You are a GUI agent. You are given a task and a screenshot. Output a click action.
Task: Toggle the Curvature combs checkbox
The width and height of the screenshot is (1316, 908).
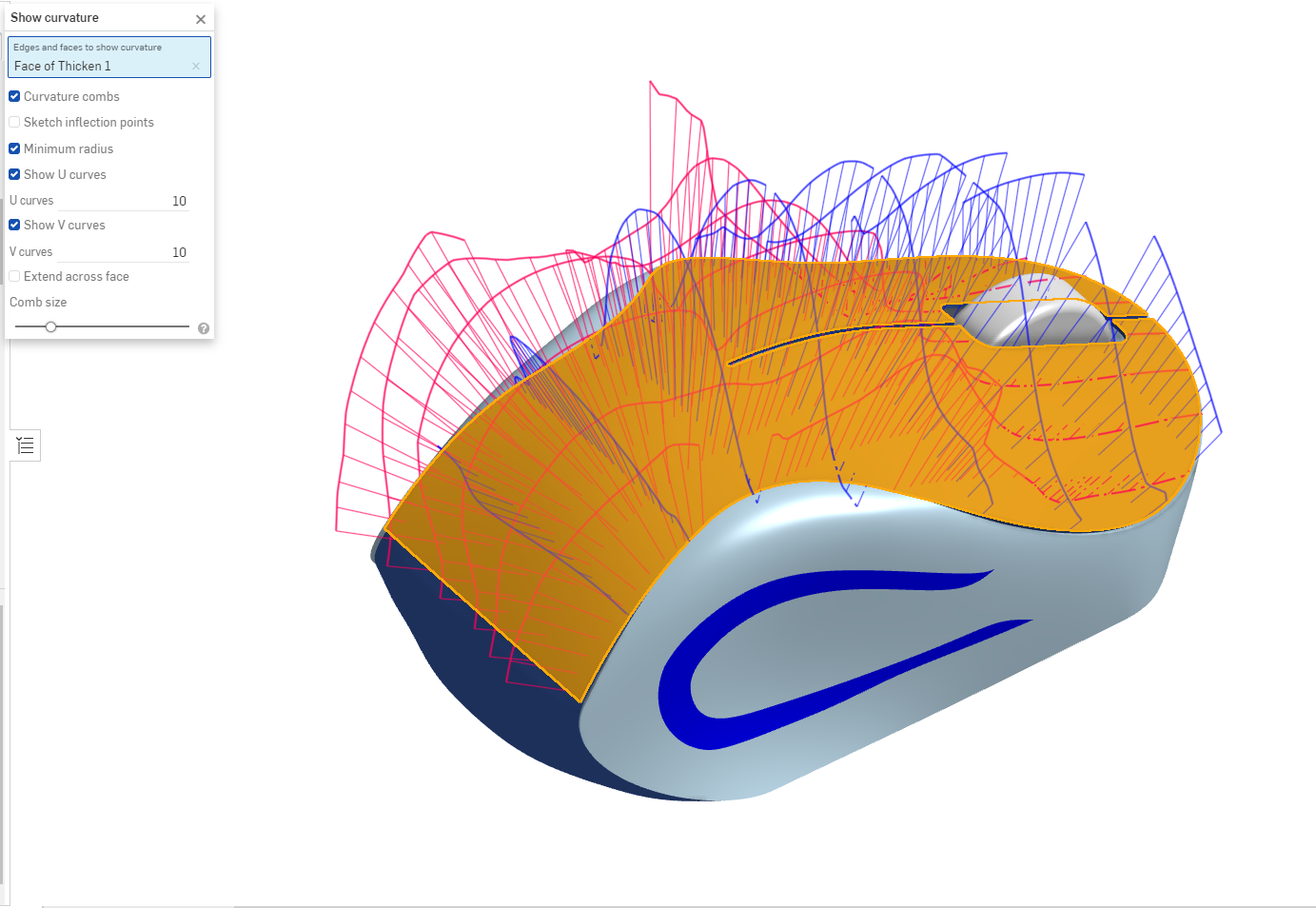[14, 97]
